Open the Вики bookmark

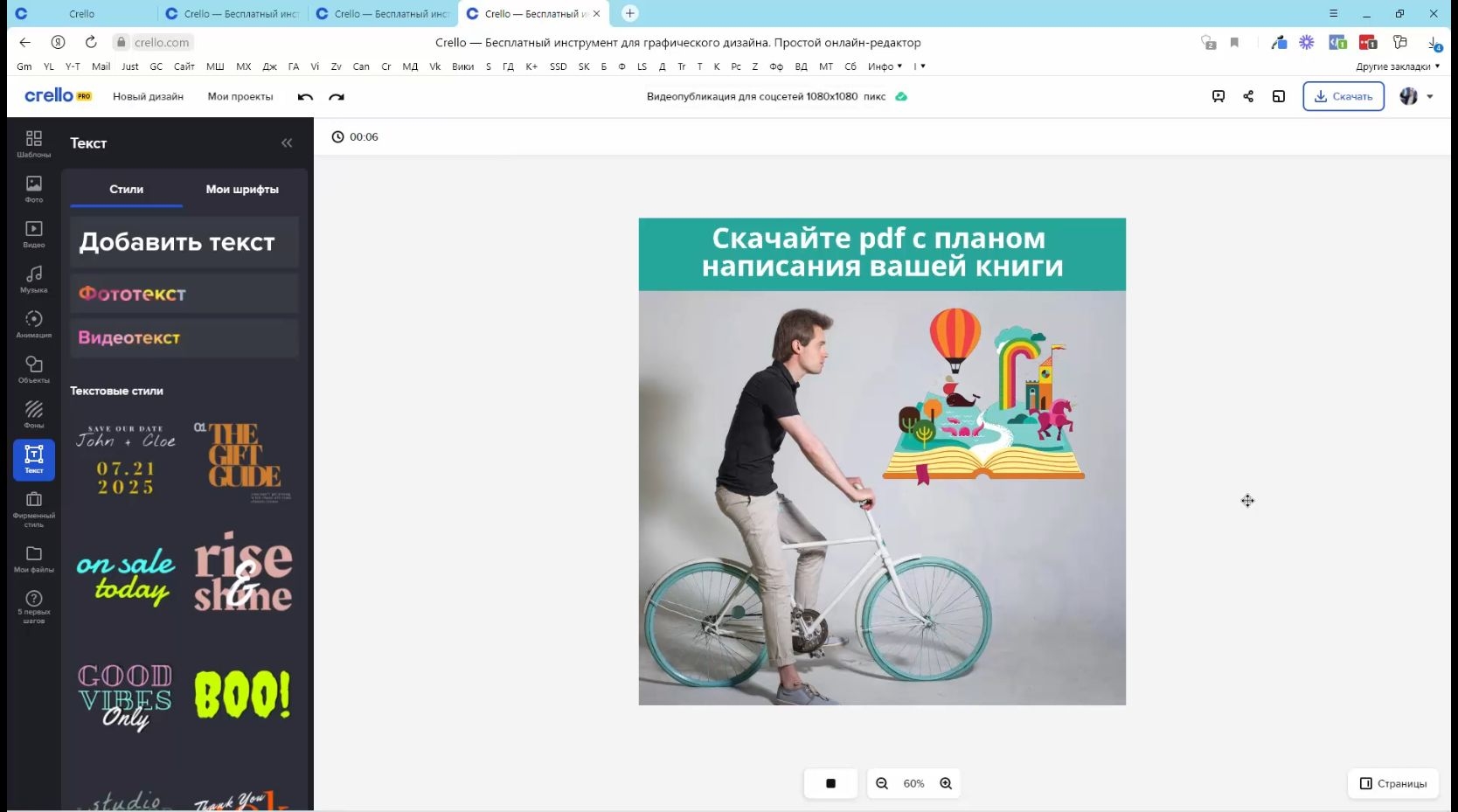pyautogui.click(x=462, y=66)
